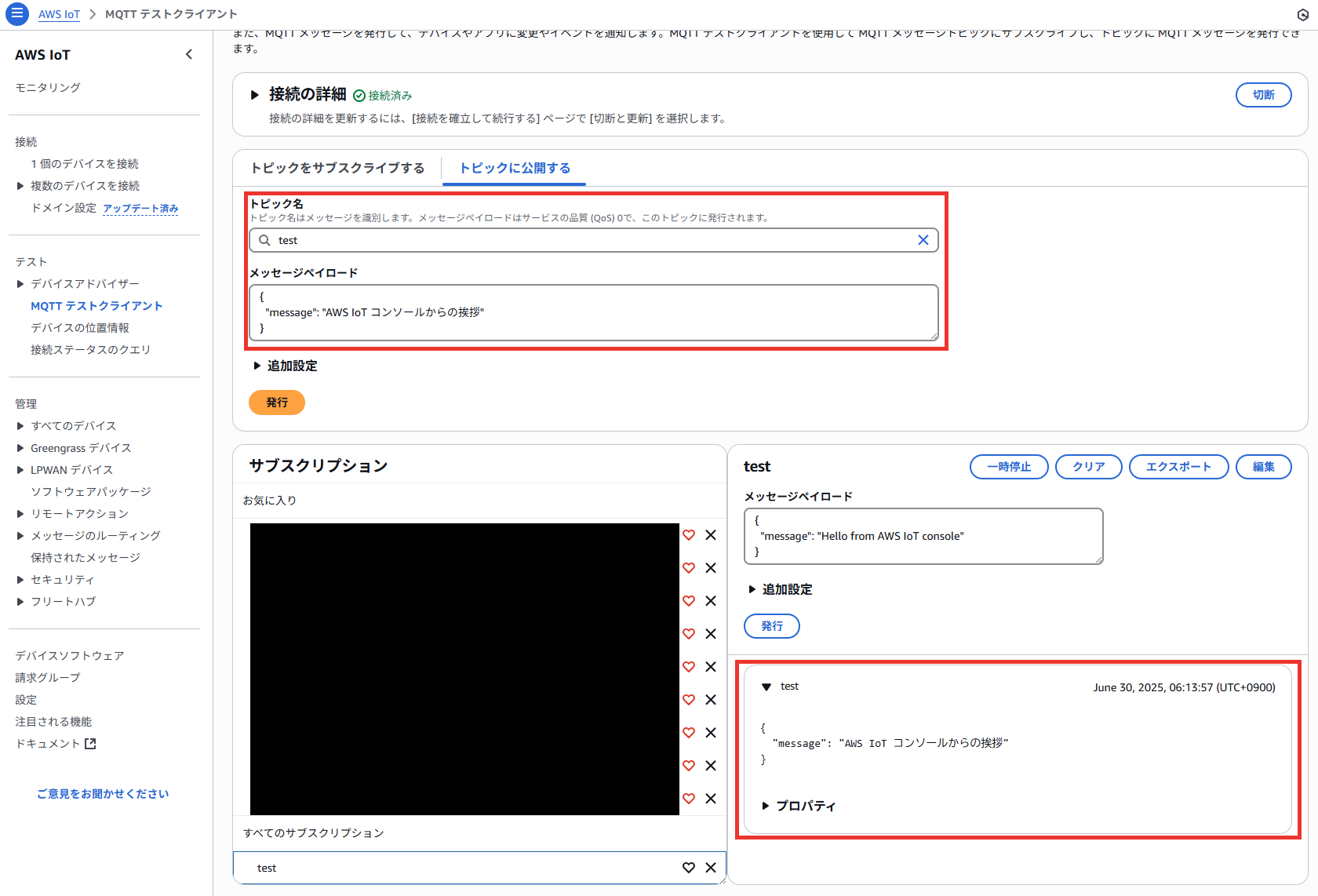The image size is (1318, 896).
Task: Favorite the test subscription with its heart icon
Action: 688,868
